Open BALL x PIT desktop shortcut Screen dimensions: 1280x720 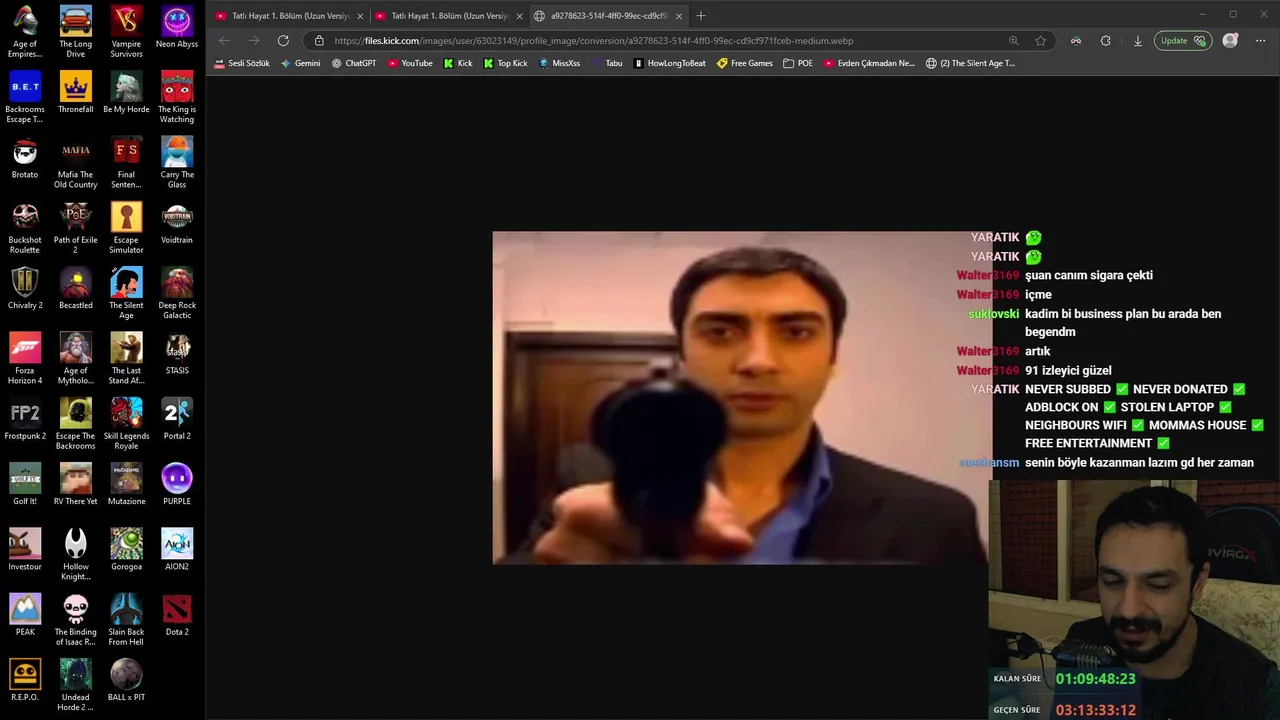point(126,680)
